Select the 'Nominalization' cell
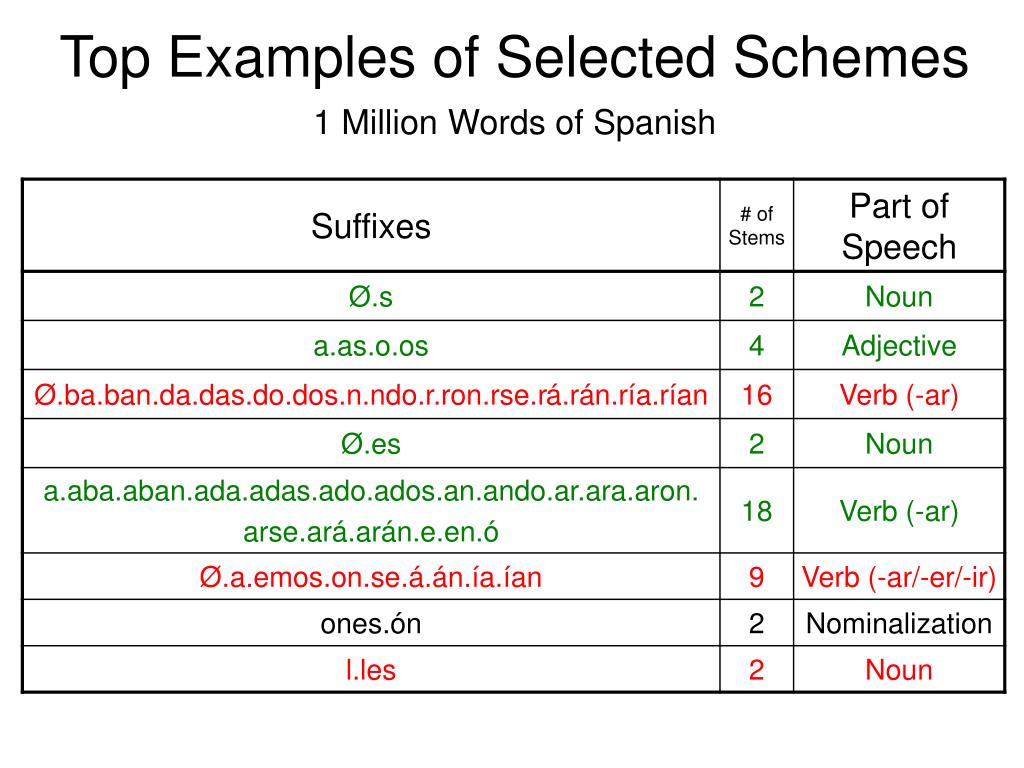Image resolution: width=1024 pixels, height=768 pixels. pos(899,623)
